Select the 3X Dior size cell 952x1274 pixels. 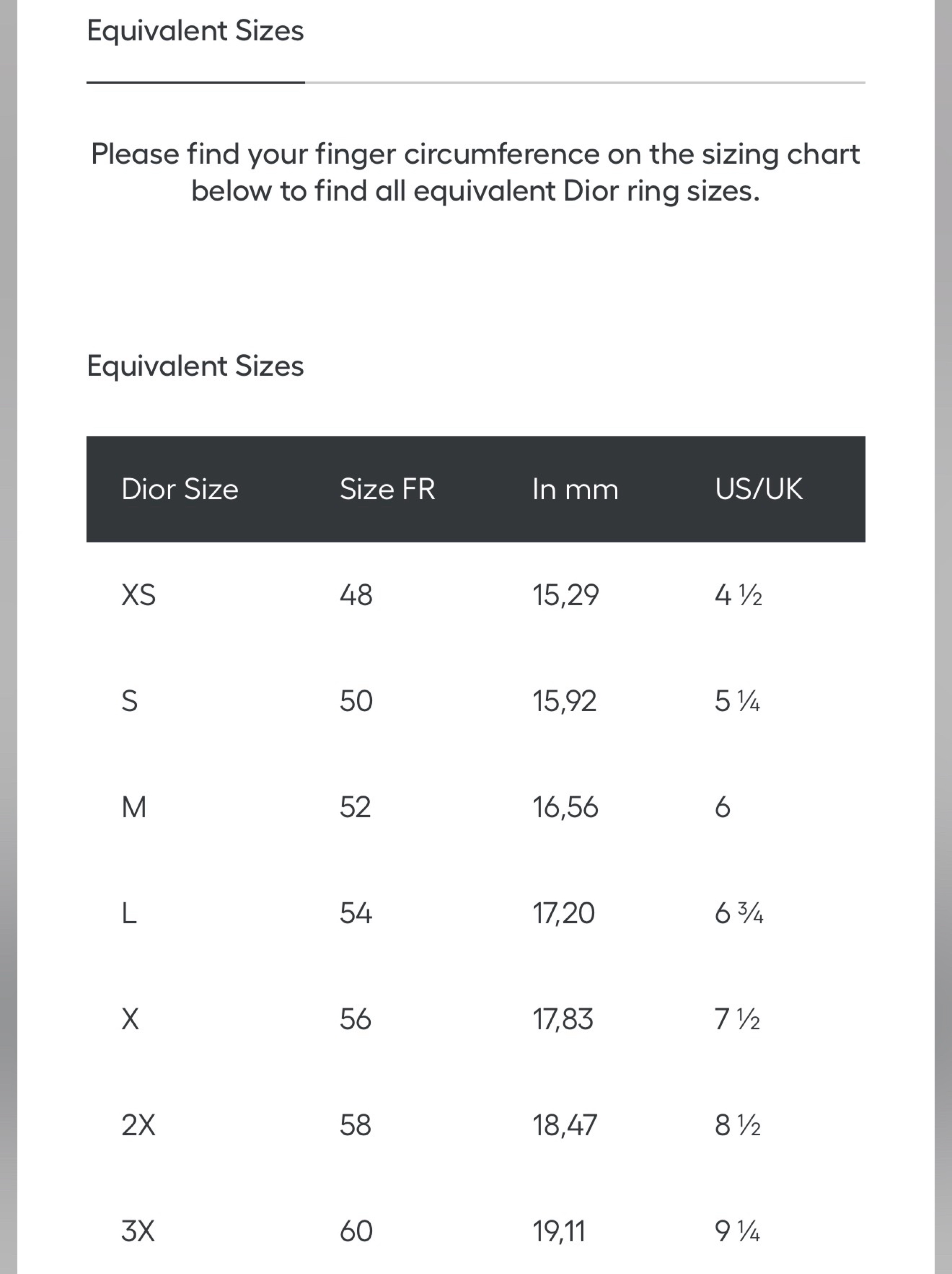tap(138, 1231)
